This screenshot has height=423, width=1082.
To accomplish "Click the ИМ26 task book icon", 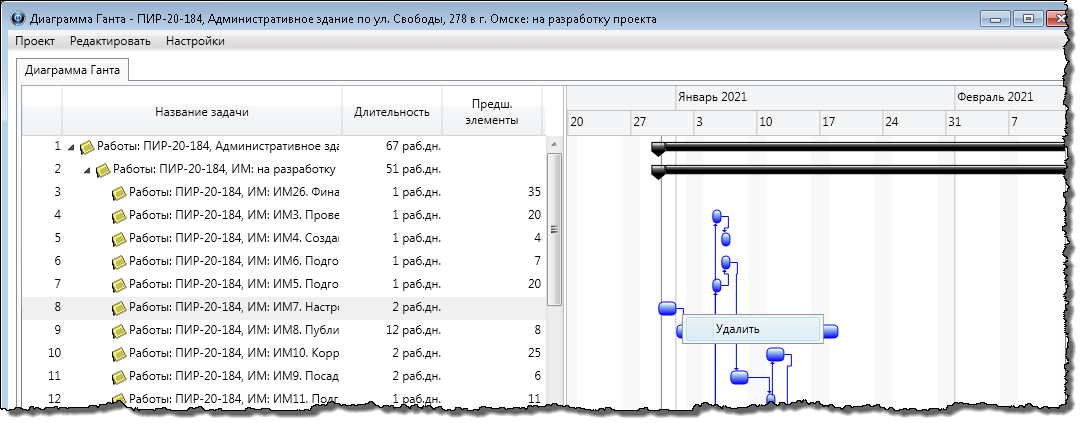I will pos(119,192).
